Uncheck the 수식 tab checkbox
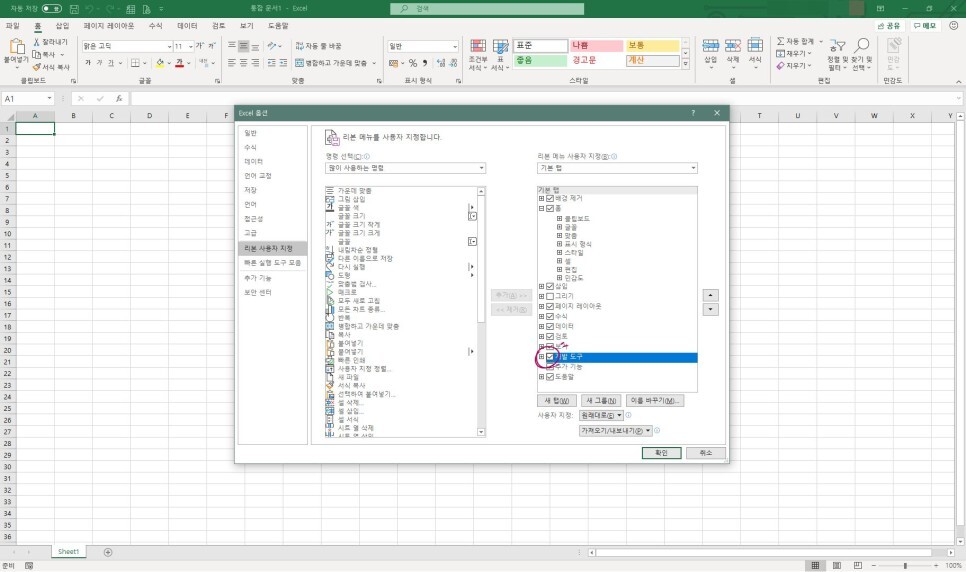966x572 pixels. (x=550, y=316)
